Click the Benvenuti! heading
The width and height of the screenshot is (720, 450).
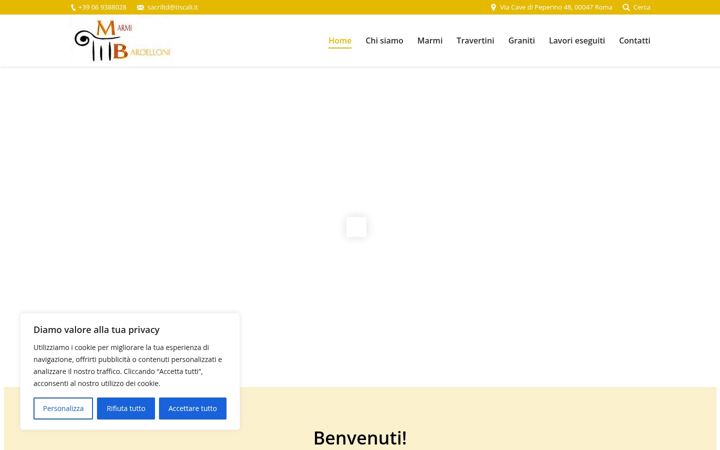click(x=360, y=438)
